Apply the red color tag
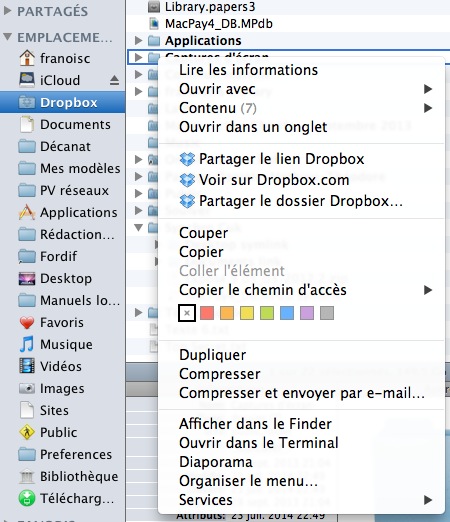Screen dimensions: 450x522 [207, 313]
